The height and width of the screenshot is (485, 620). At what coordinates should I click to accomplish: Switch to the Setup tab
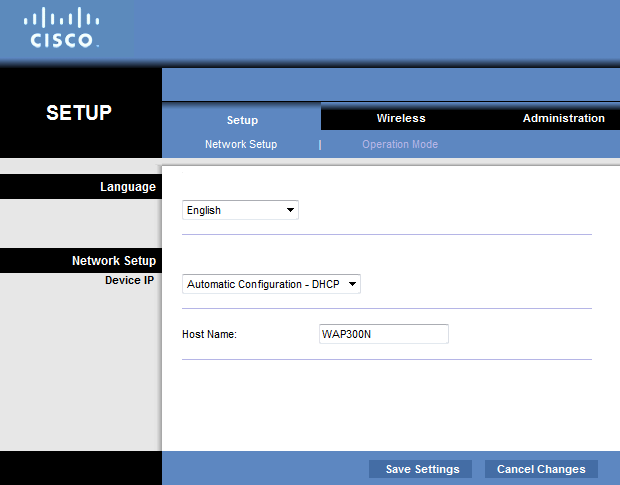pyautogui.click(x=242, y=120)
